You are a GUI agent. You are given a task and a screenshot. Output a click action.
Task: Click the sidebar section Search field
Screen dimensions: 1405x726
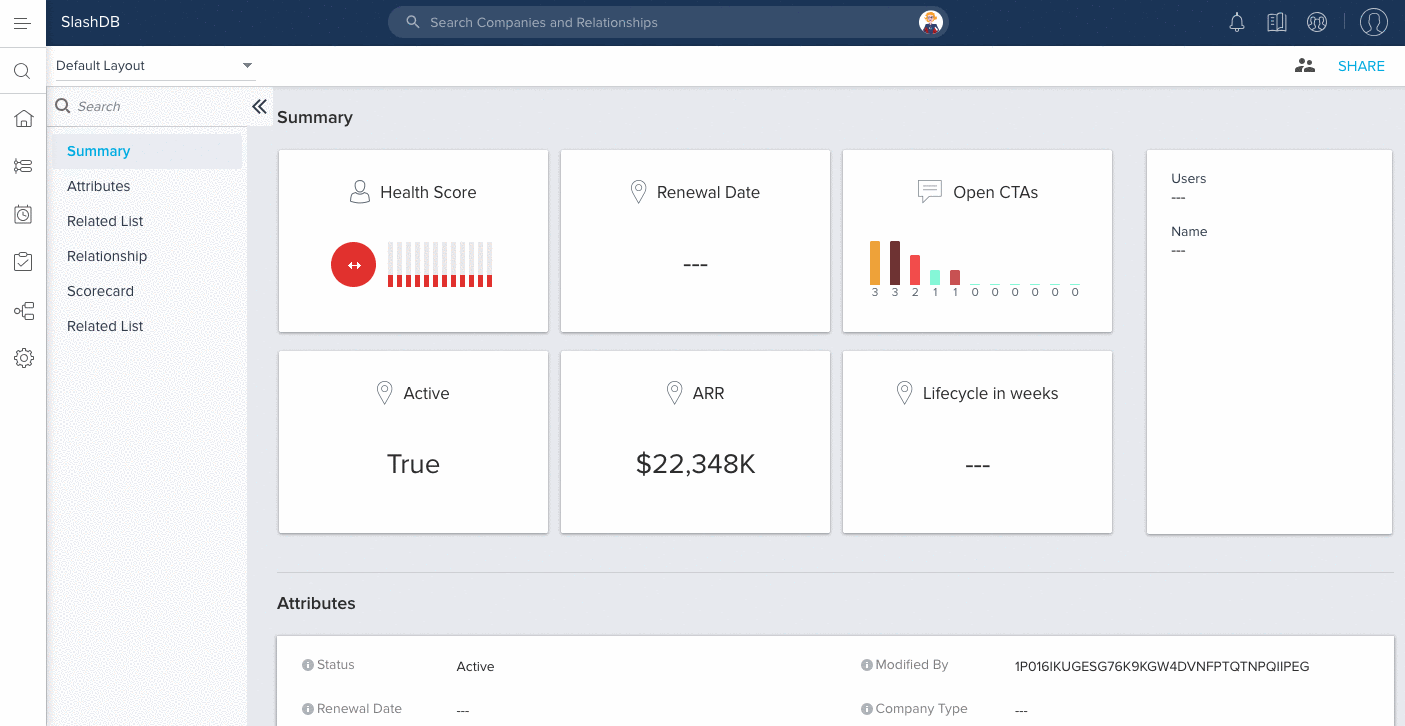[150, 106]
